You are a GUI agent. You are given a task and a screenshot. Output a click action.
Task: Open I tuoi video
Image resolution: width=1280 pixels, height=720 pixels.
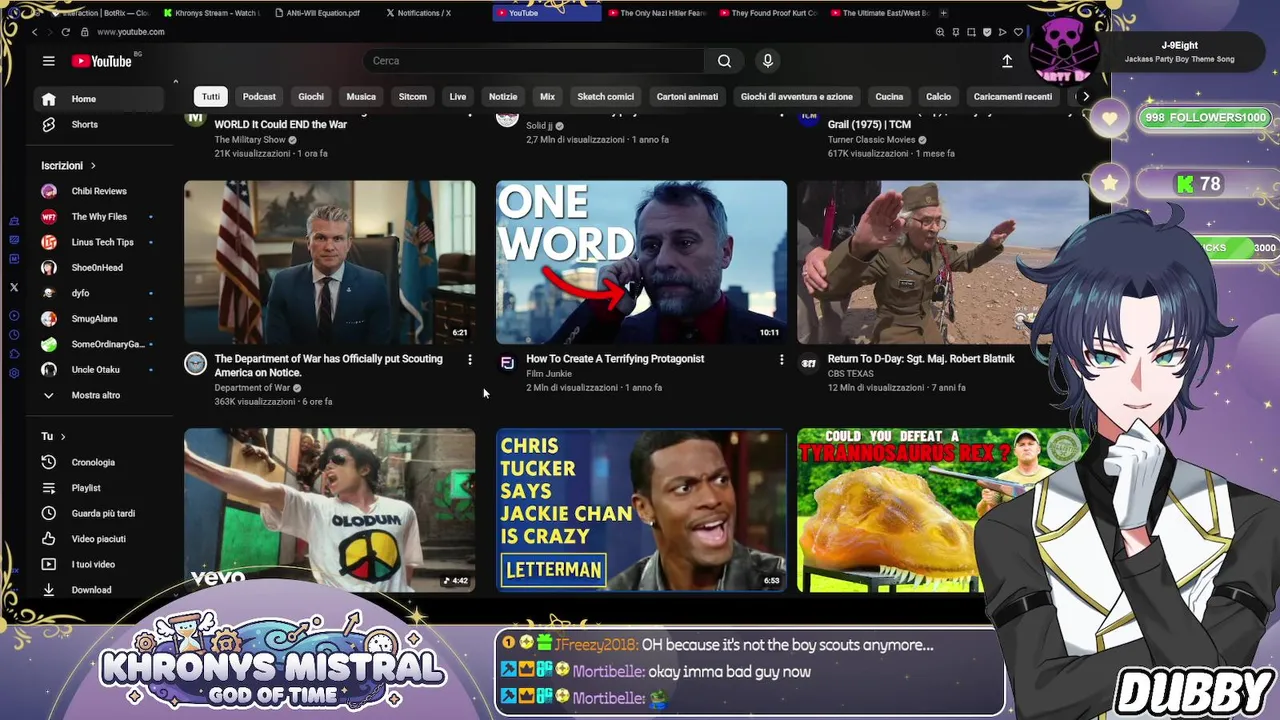(x=97, y=564)
